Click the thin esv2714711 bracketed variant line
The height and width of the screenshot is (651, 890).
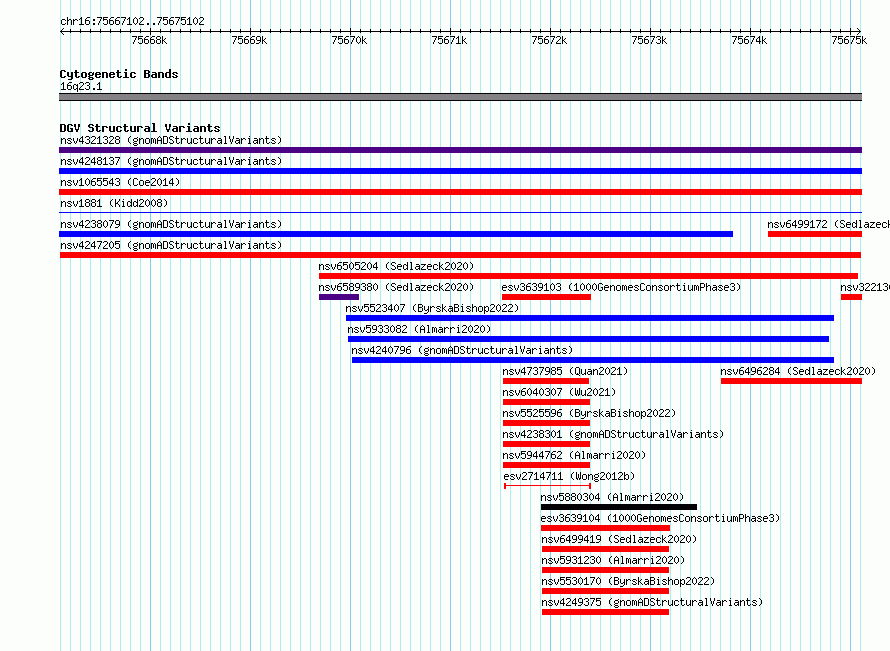coord(548,486)
